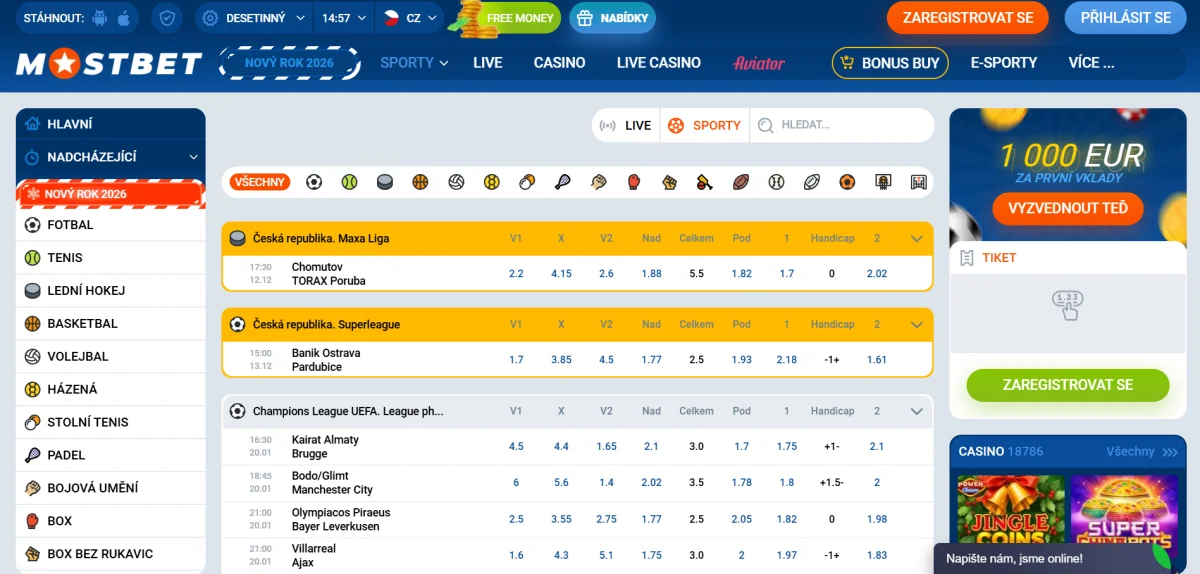This screenshot has width=1200, height=574.
Task: Filter by basketball icon in sport filter row
Action: (420, 182)
